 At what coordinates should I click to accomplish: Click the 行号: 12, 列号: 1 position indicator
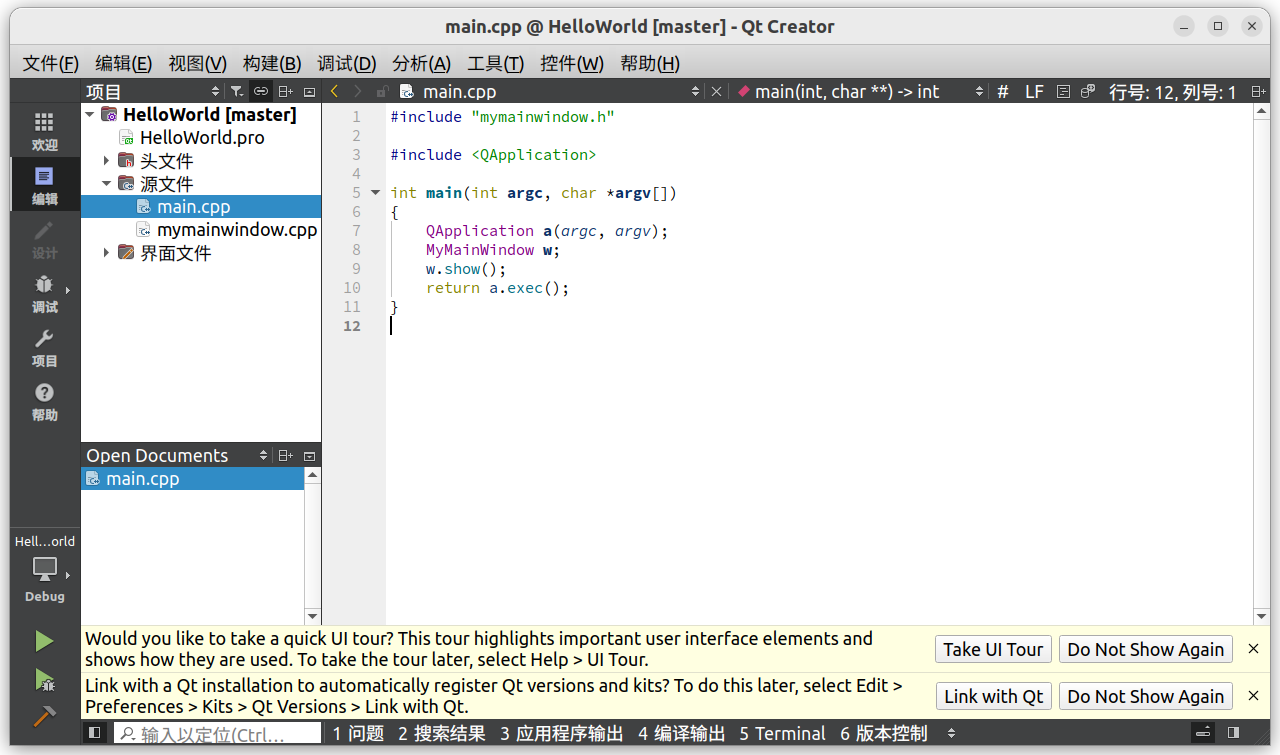point(1173,91)
